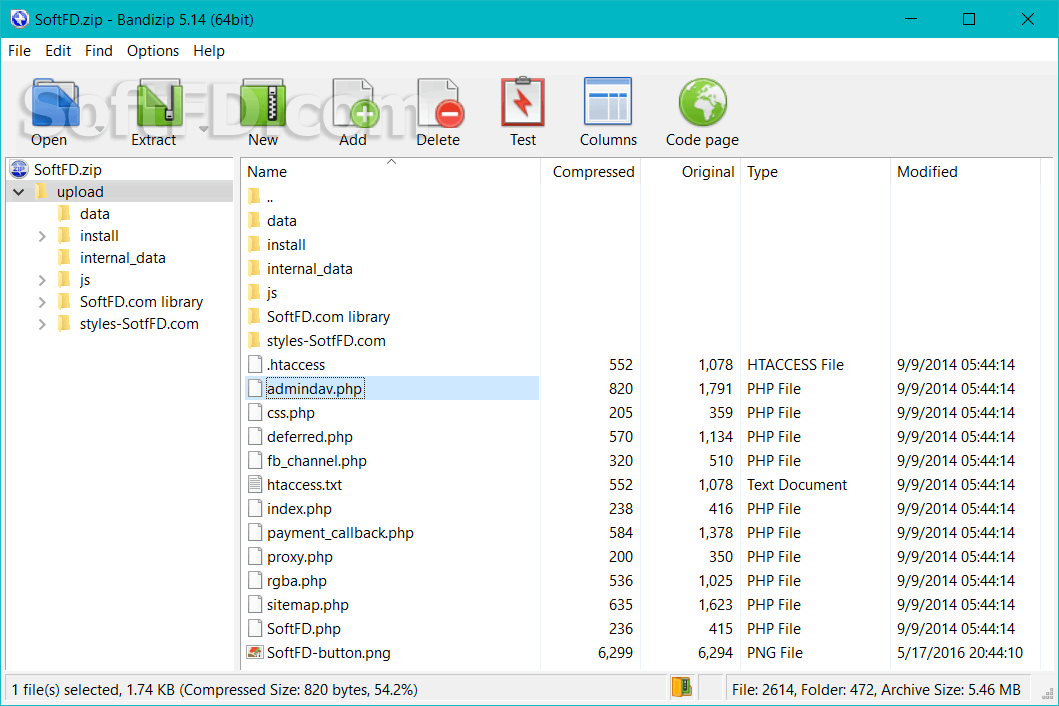The height and width of the screenshot is (706, 1059).
Task: Click the parent directory '..' folder icon
Action: [x=254, y=197]
